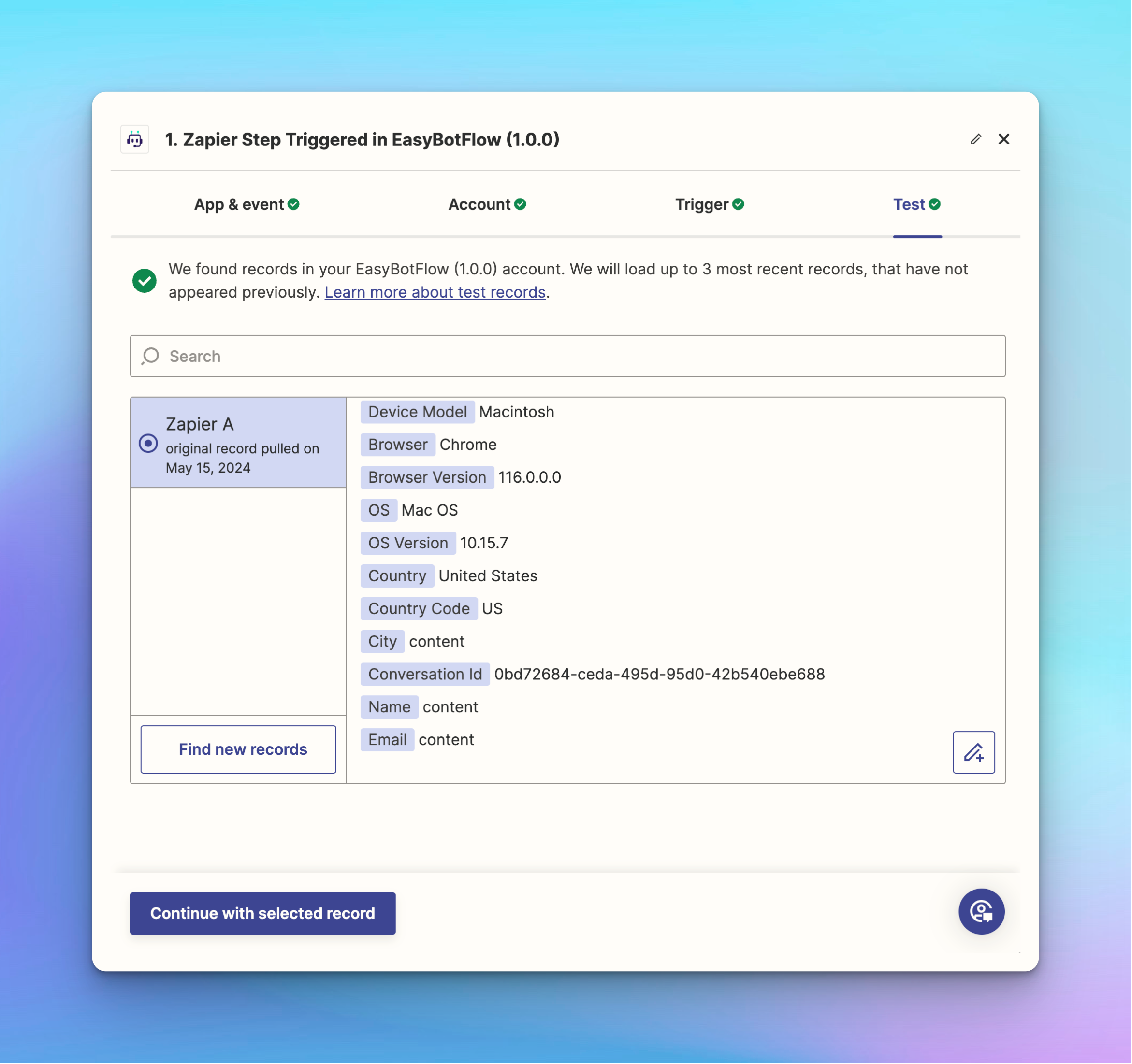Click the City field label

pos(382,642)
